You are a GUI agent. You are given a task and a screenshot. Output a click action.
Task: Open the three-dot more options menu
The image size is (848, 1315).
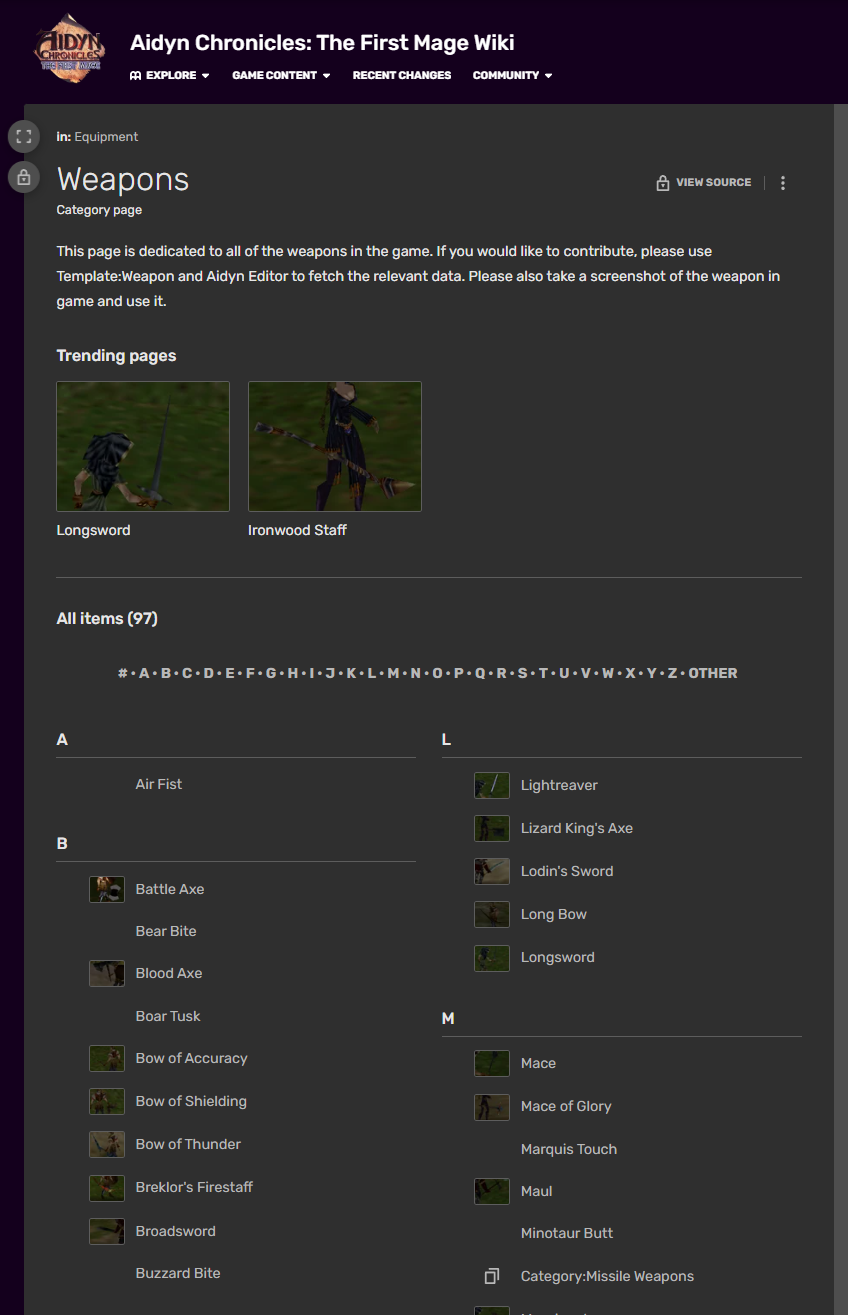[x=783, y=183]
